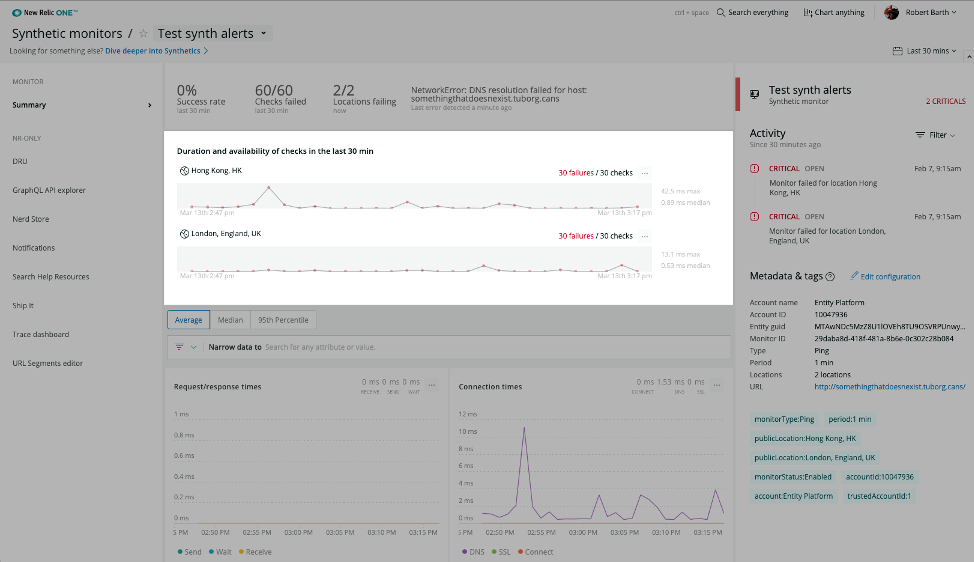Open the Hong Kong failed monitor activity

[x=823, y=188]
